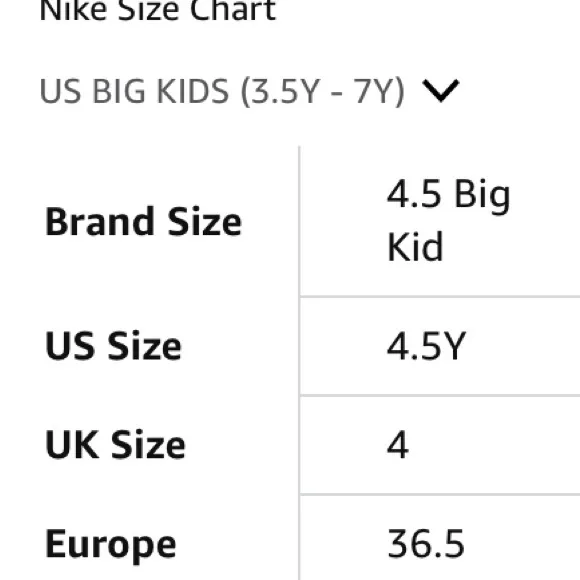
Task: Click the UK size value 4
Action: point(398,444)
